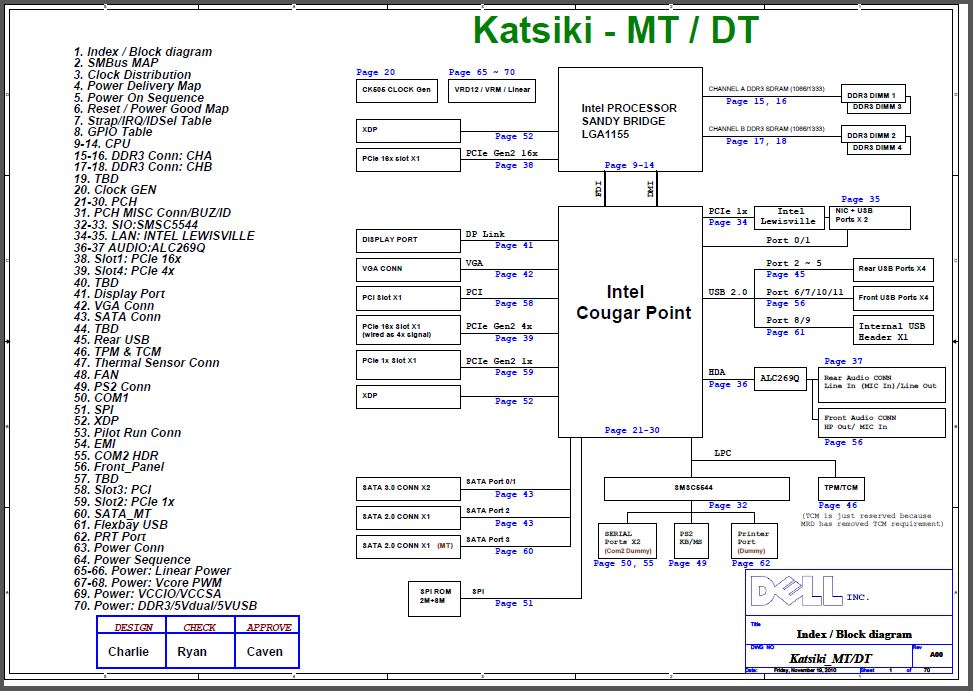This screenshot has height=691, width=973.
Task: Click the "TPM/TCM" block
Action: coord(841,488)
